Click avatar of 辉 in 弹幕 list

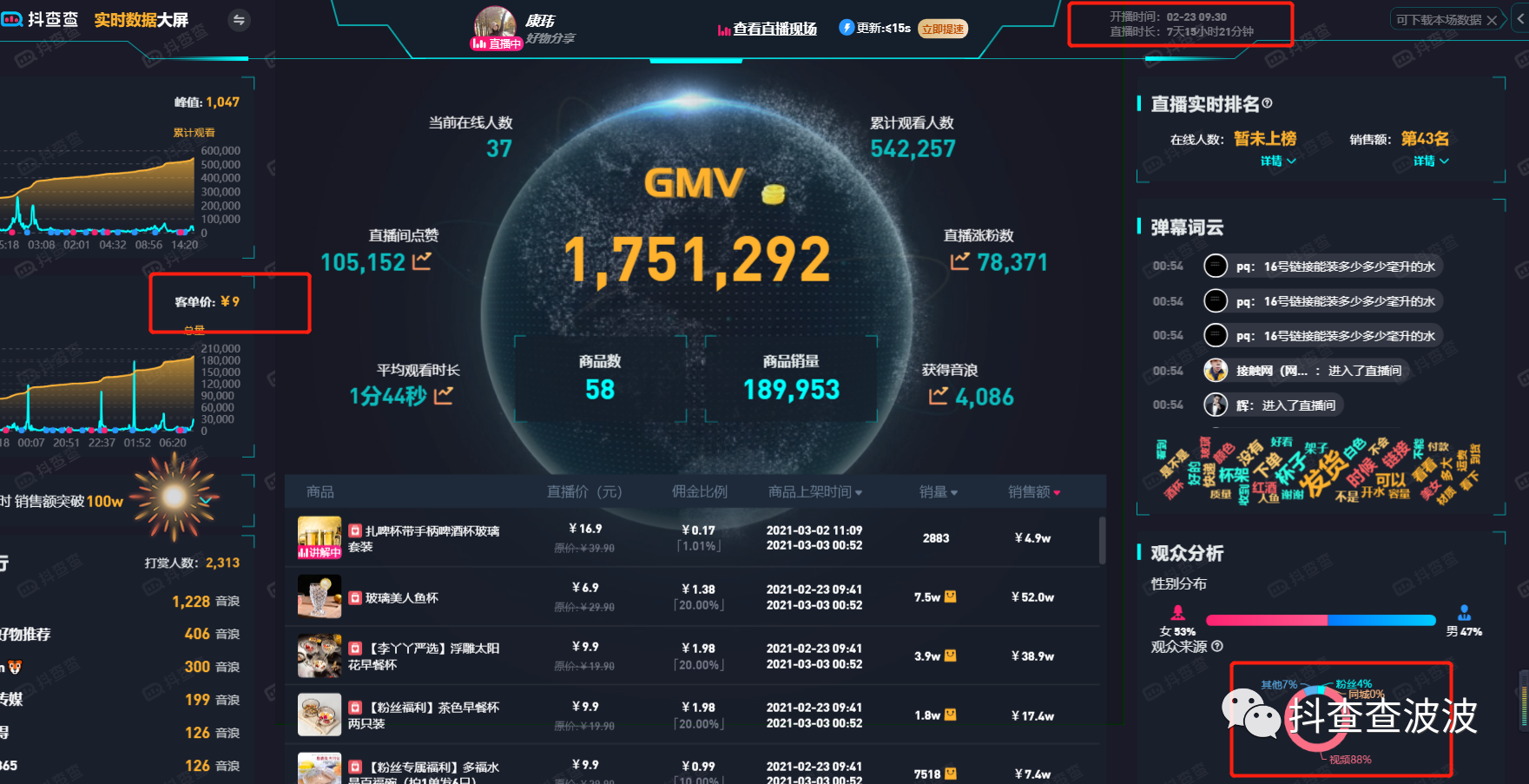[x=1216, y=405]
